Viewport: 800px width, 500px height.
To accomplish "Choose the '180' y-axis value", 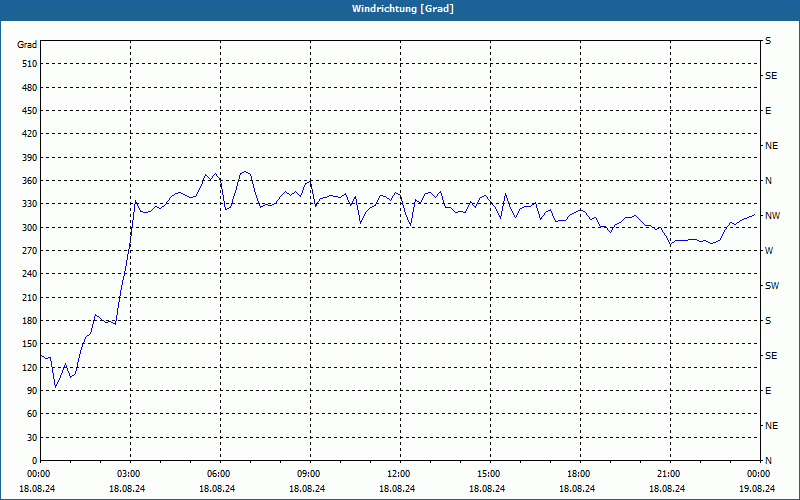I will (30, 321).
